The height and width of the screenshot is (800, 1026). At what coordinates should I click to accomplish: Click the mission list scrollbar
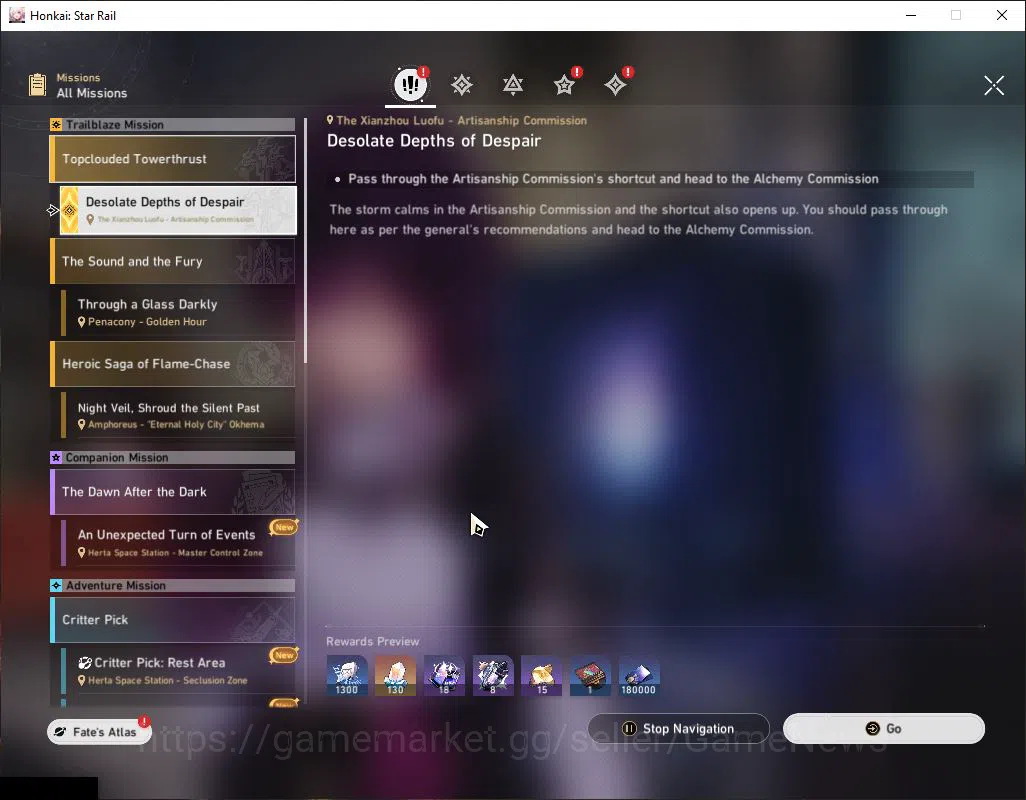tap(306, 242)
